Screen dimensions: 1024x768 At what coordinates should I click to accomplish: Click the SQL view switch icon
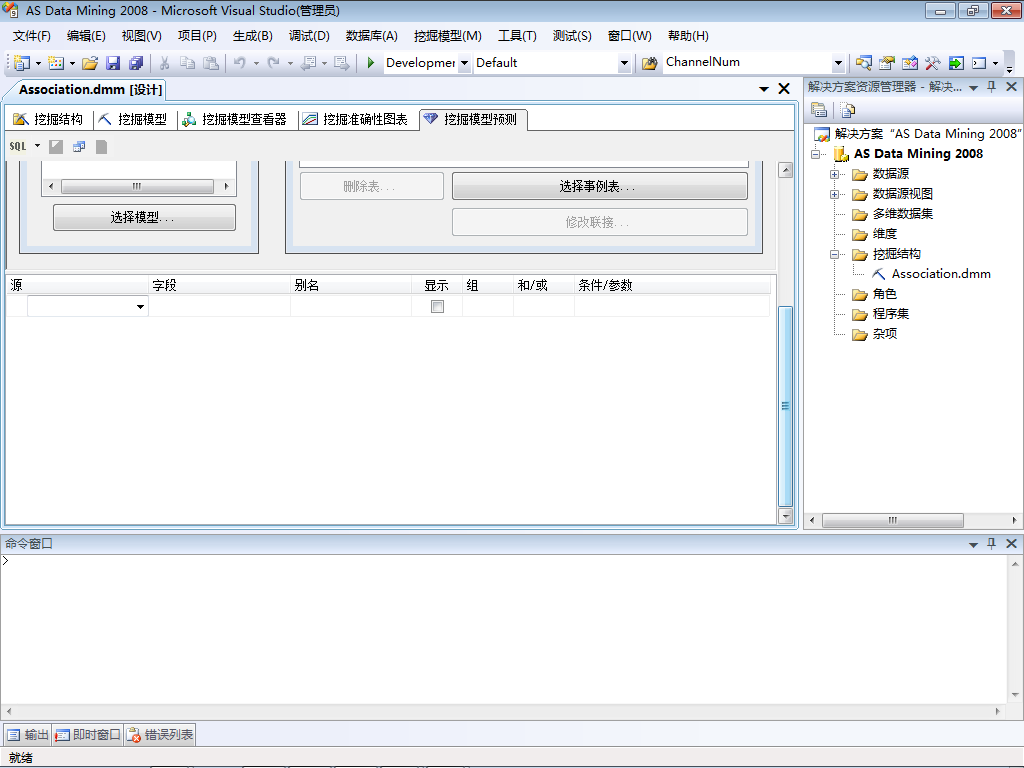click(x=18, y=146)
